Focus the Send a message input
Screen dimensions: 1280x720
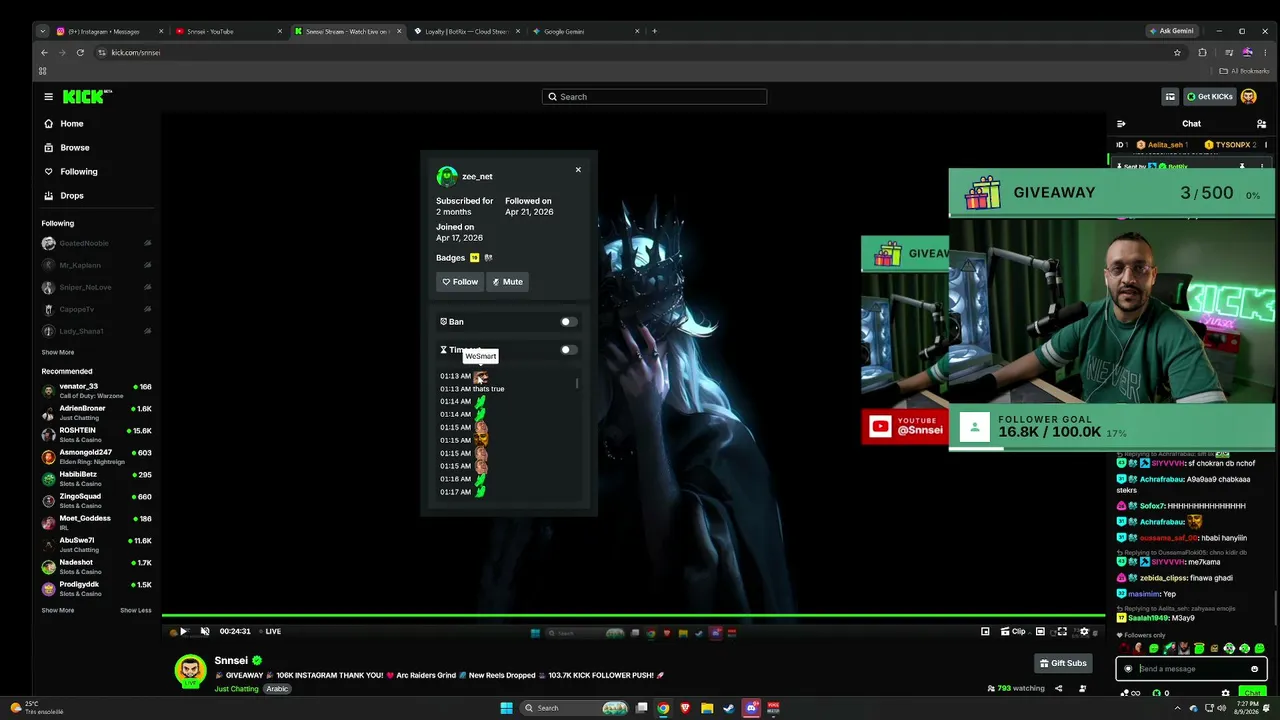point(1192,669)
